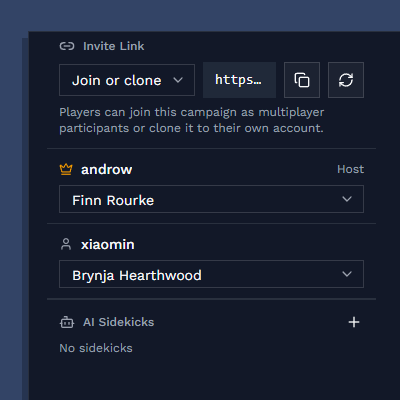
Task: Click the person icon beside xiaomin
Action: point(66,244)
